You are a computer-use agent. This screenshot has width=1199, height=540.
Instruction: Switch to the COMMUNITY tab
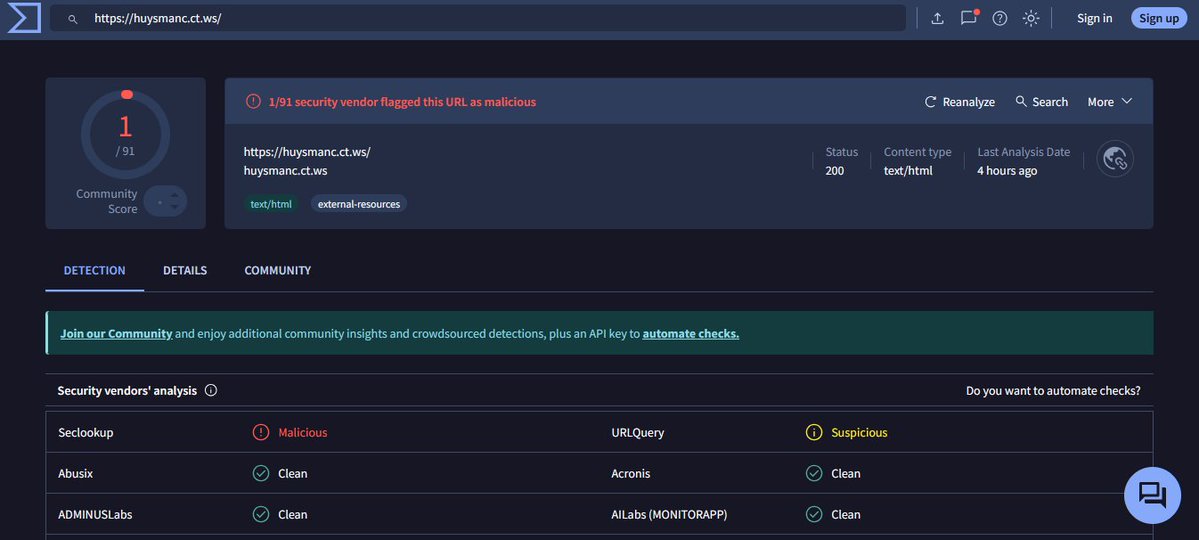click(278, 271)
